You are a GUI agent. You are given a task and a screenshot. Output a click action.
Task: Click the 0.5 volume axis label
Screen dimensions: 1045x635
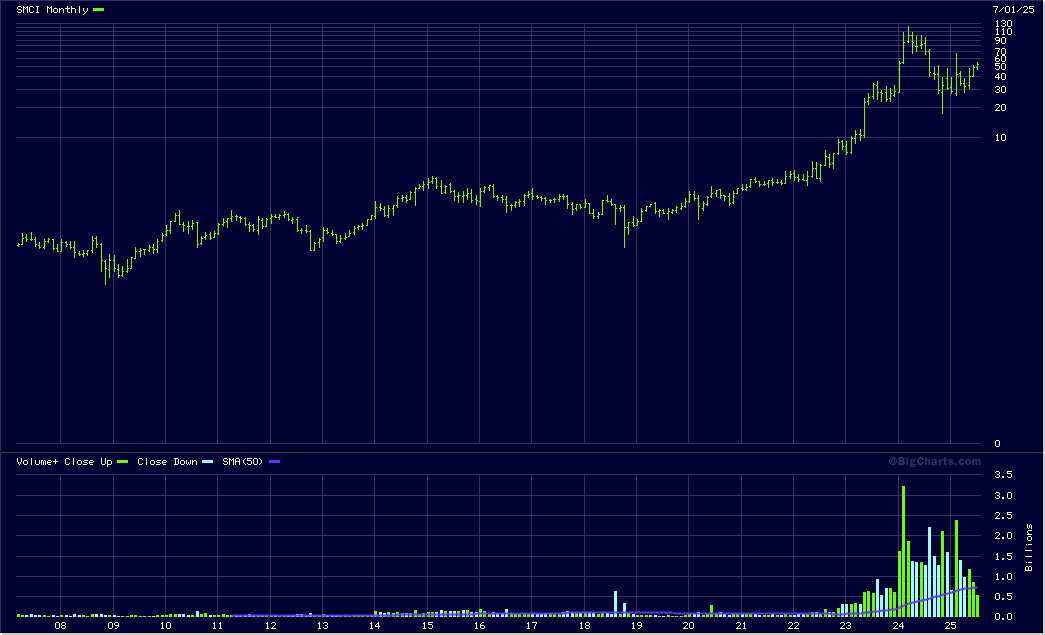click(x=1003, y=596)
